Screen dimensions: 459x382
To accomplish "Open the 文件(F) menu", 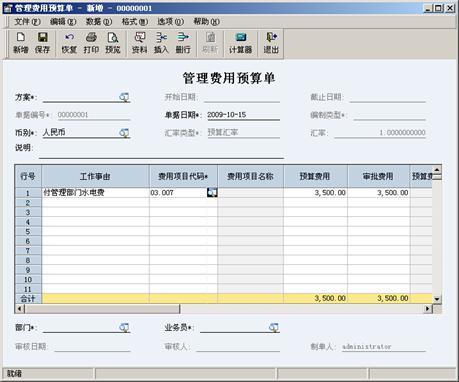I will click(27, 22).
